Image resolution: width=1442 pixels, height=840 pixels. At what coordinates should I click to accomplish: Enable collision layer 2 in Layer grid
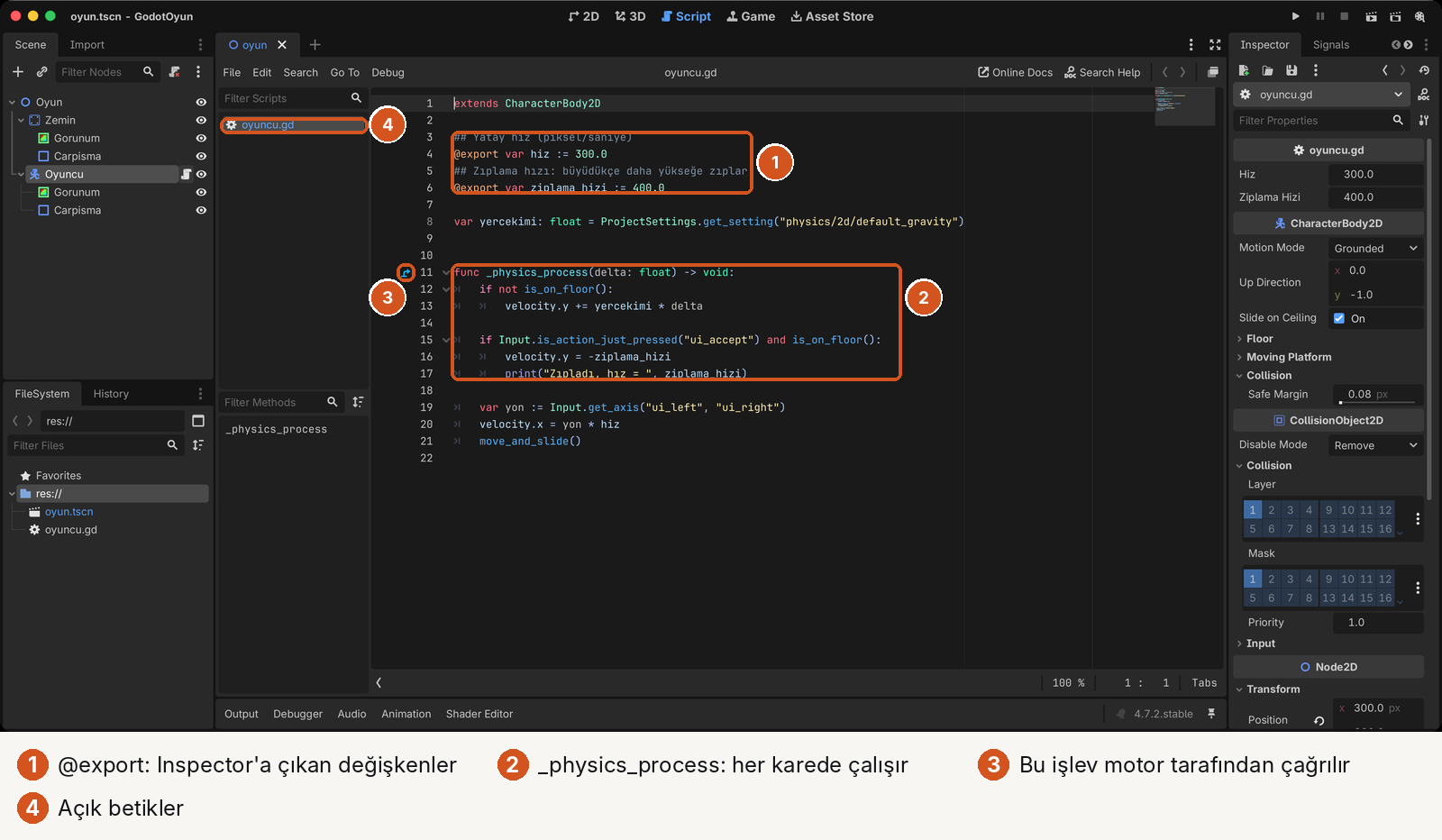[1272, 510]
